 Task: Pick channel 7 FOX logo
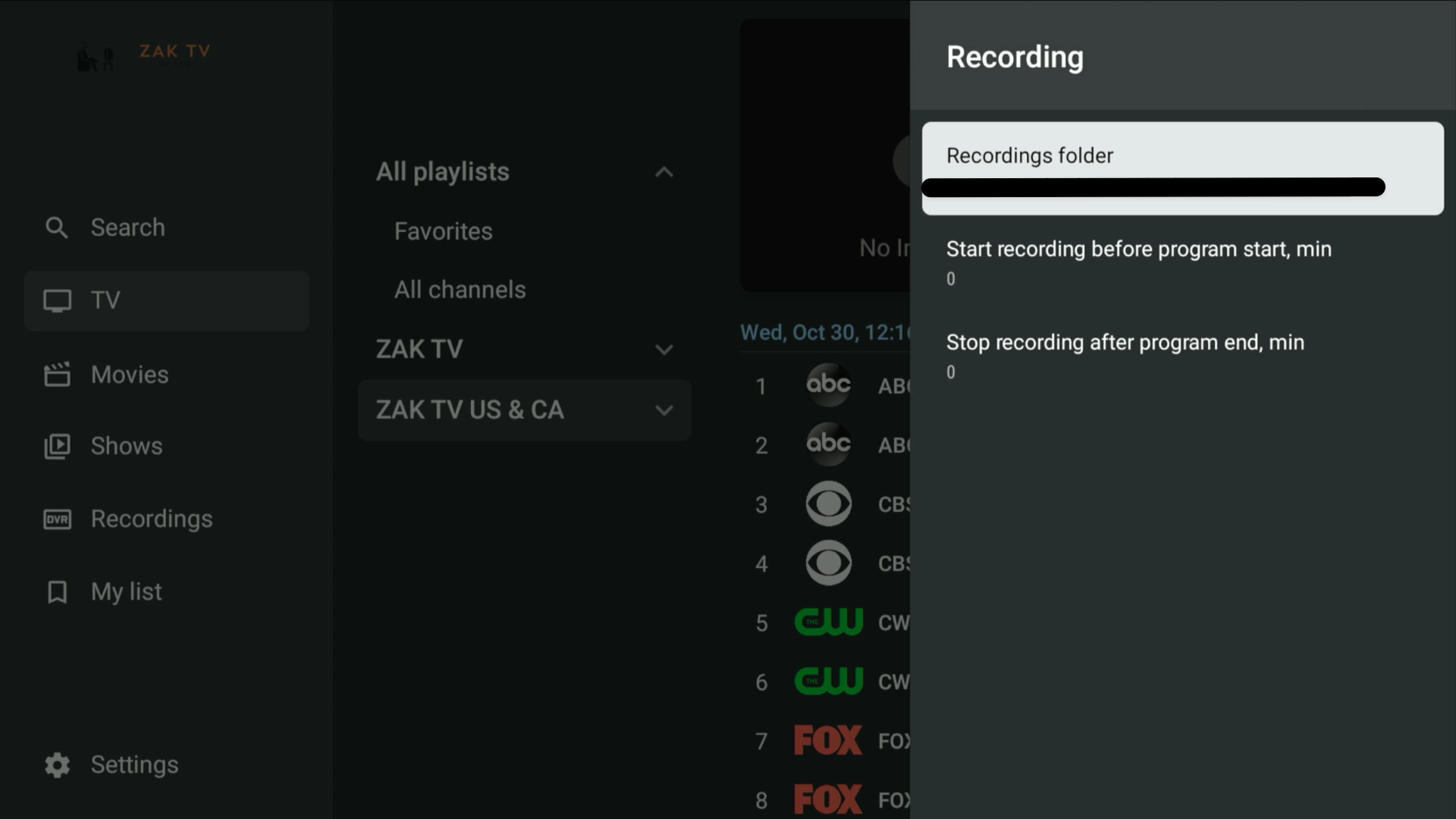pos(827,741)
